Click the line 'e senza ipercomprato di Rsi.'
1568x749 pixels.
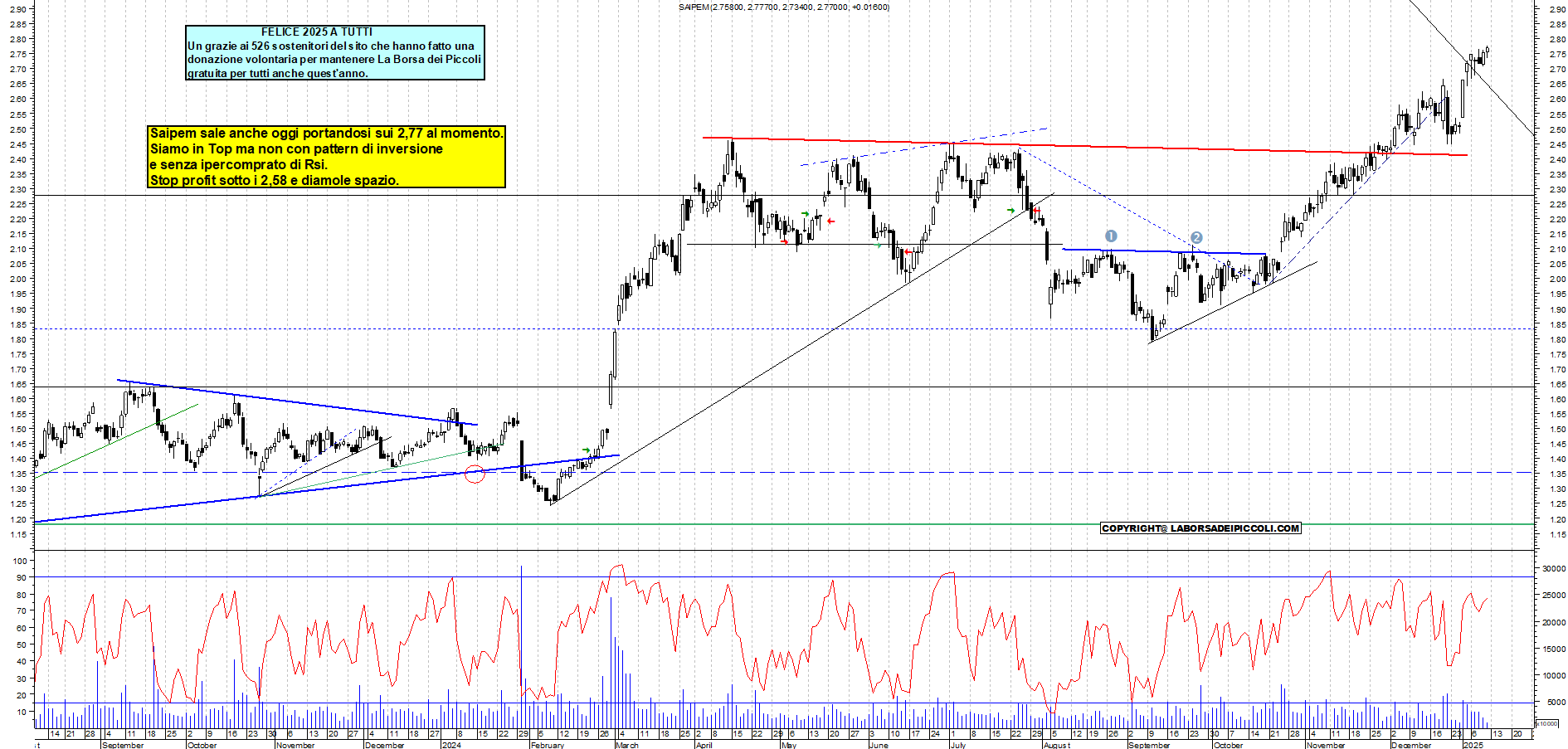point(238,164)
